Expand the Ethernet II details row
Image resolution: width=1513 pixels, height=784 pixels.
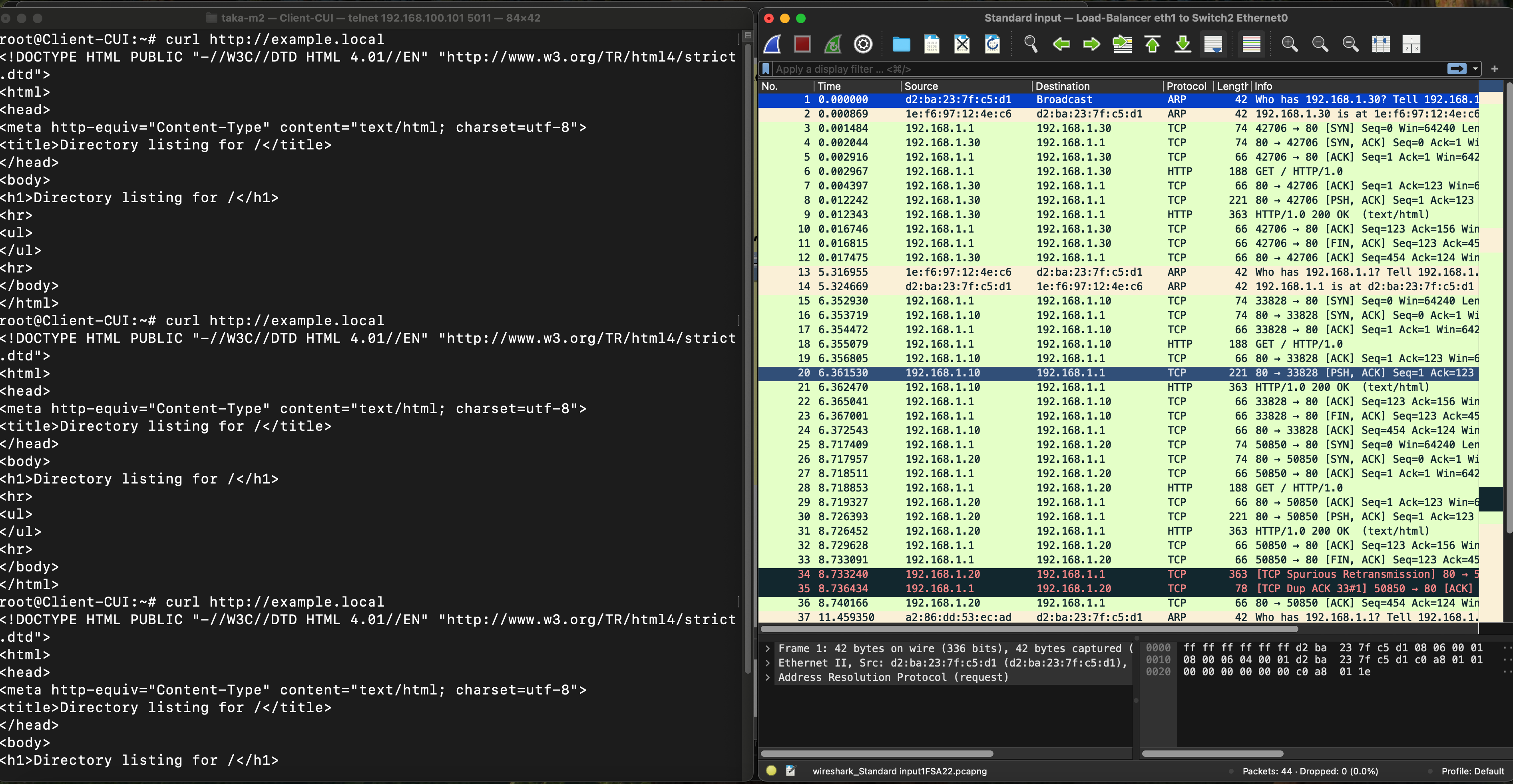point(768,663)
